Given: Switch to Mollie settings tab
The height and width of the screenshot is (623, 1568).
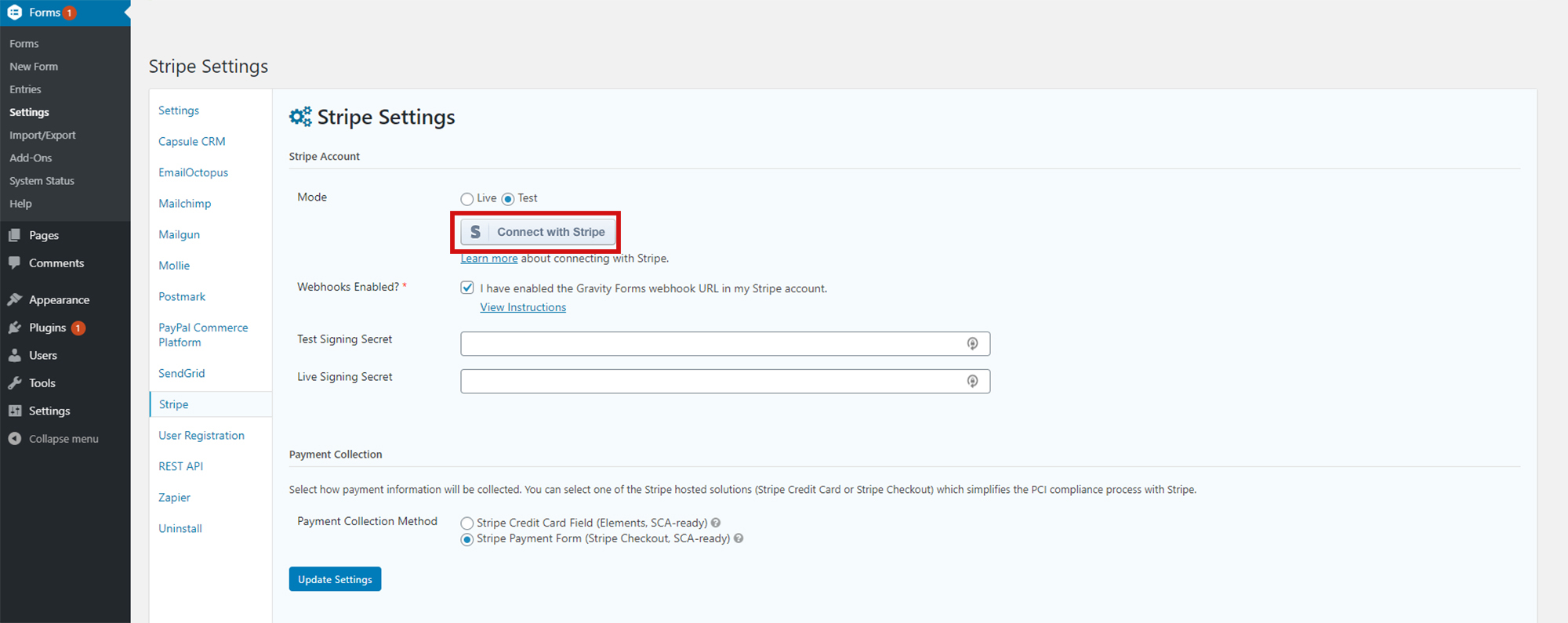Looking at the screenshot, I should coord(174,266).
